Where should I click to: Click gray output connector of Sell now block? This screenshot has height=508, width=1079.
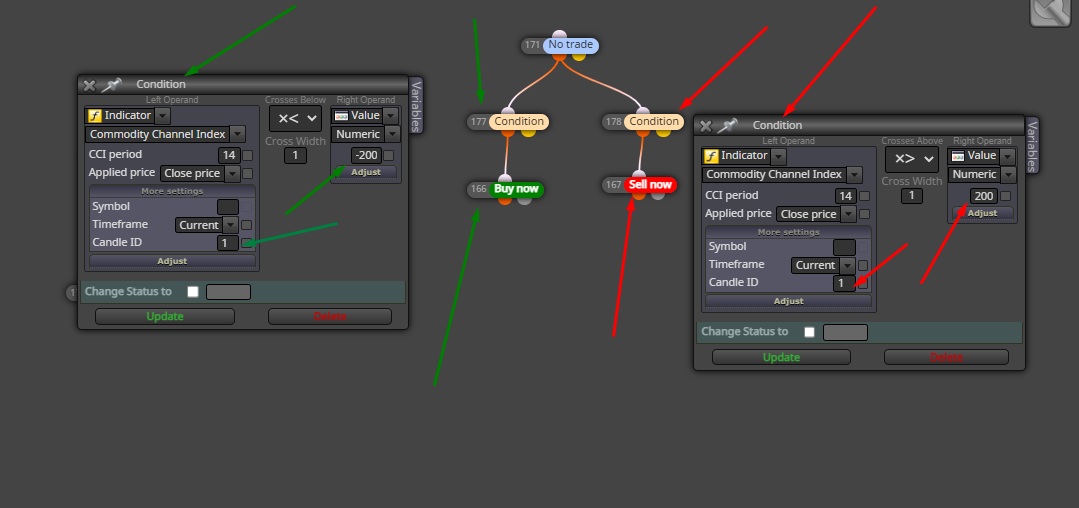pos(658,195)
